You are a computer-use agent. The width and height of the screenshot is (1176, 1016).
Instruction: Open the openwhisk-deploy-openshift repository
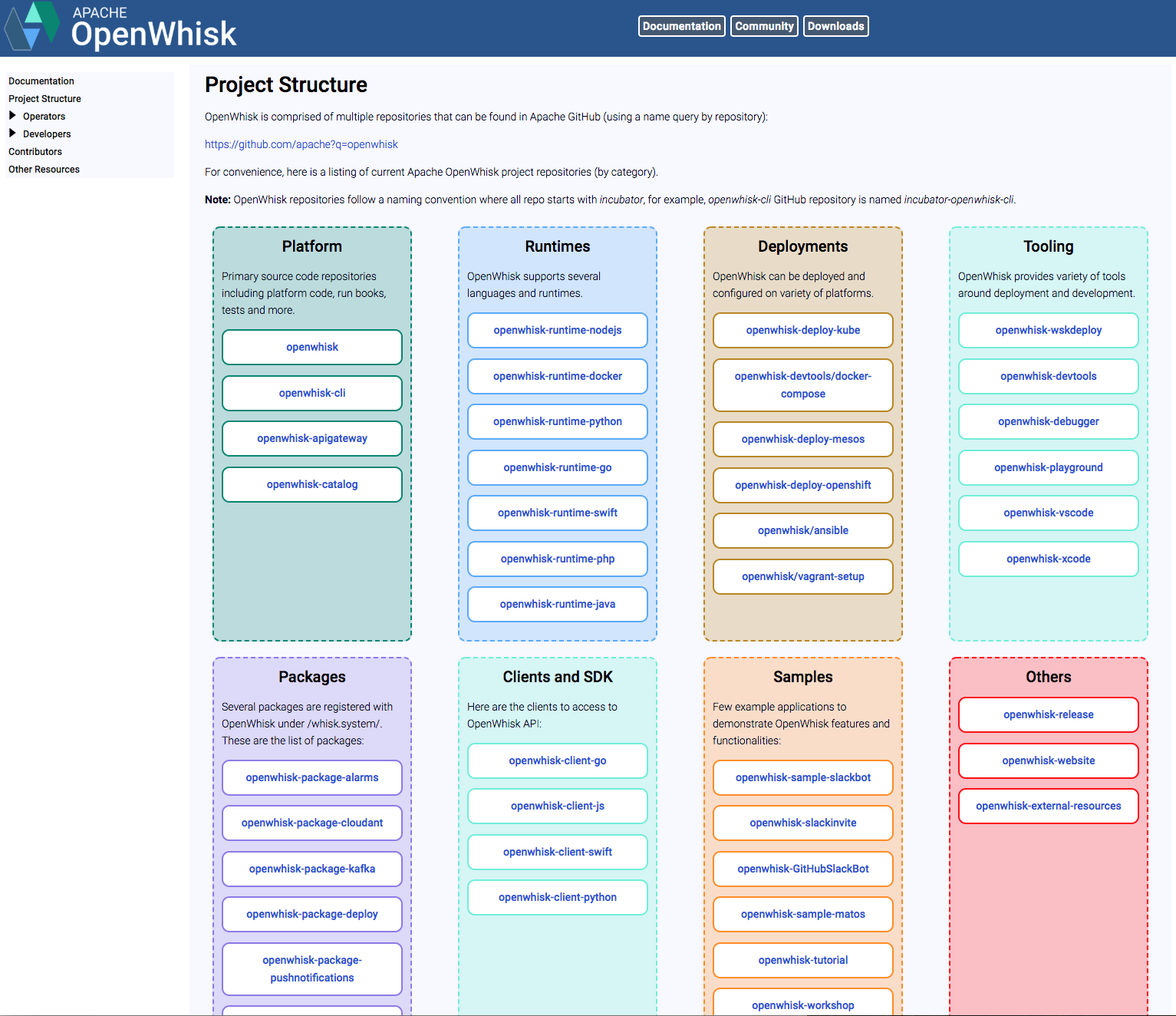pyautogui.click(x=803, y=485)
